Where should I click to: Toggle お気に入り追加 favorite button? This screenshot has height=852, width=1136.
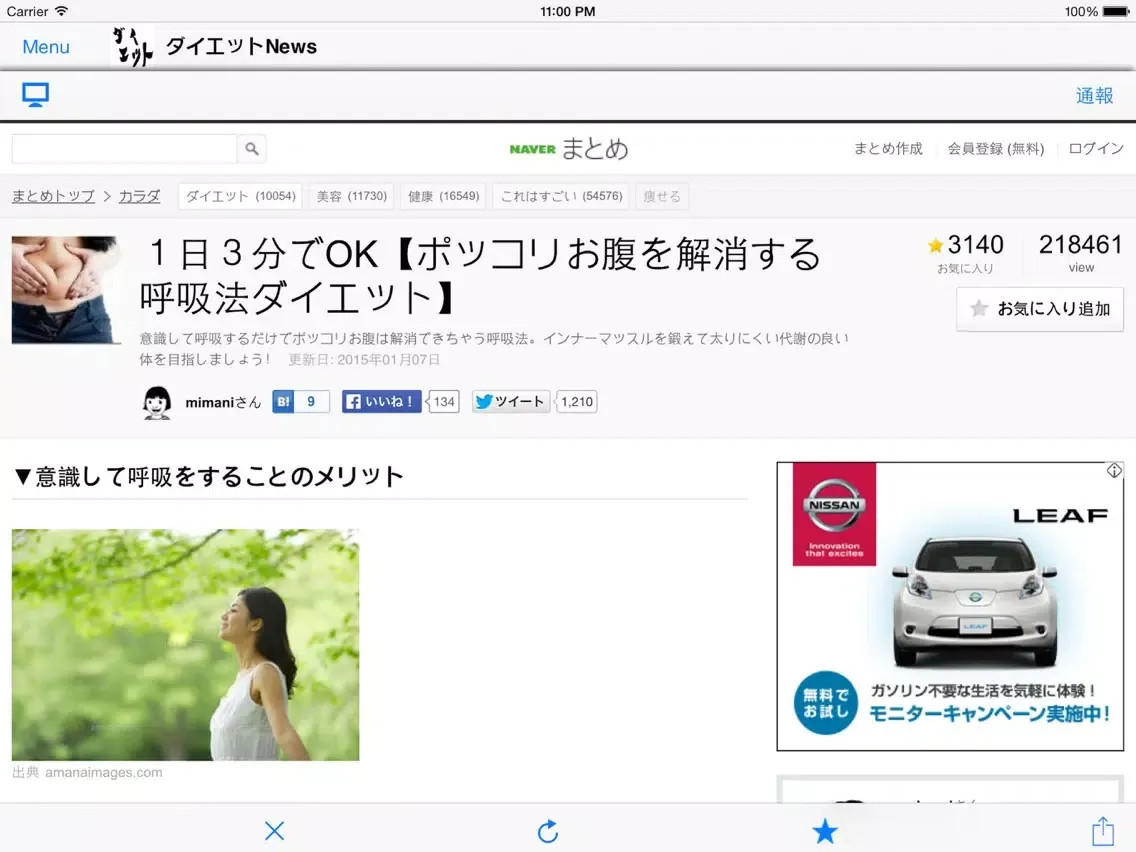1040,309
